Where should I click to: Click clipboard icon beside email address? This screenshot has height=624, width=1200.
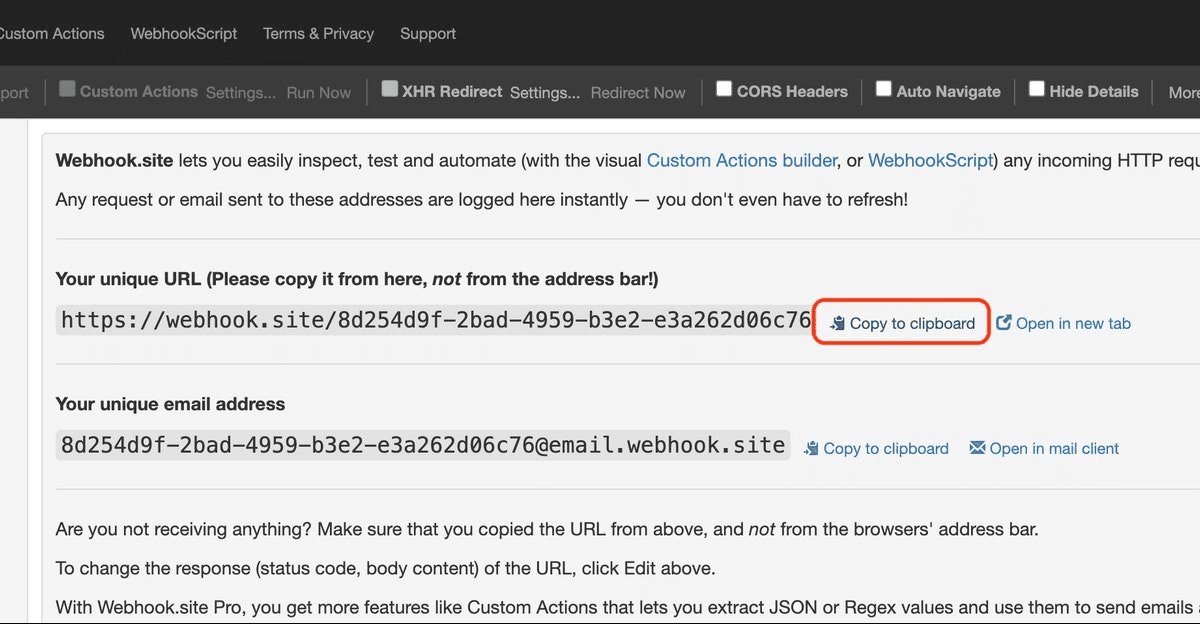[x=812, y=449]
